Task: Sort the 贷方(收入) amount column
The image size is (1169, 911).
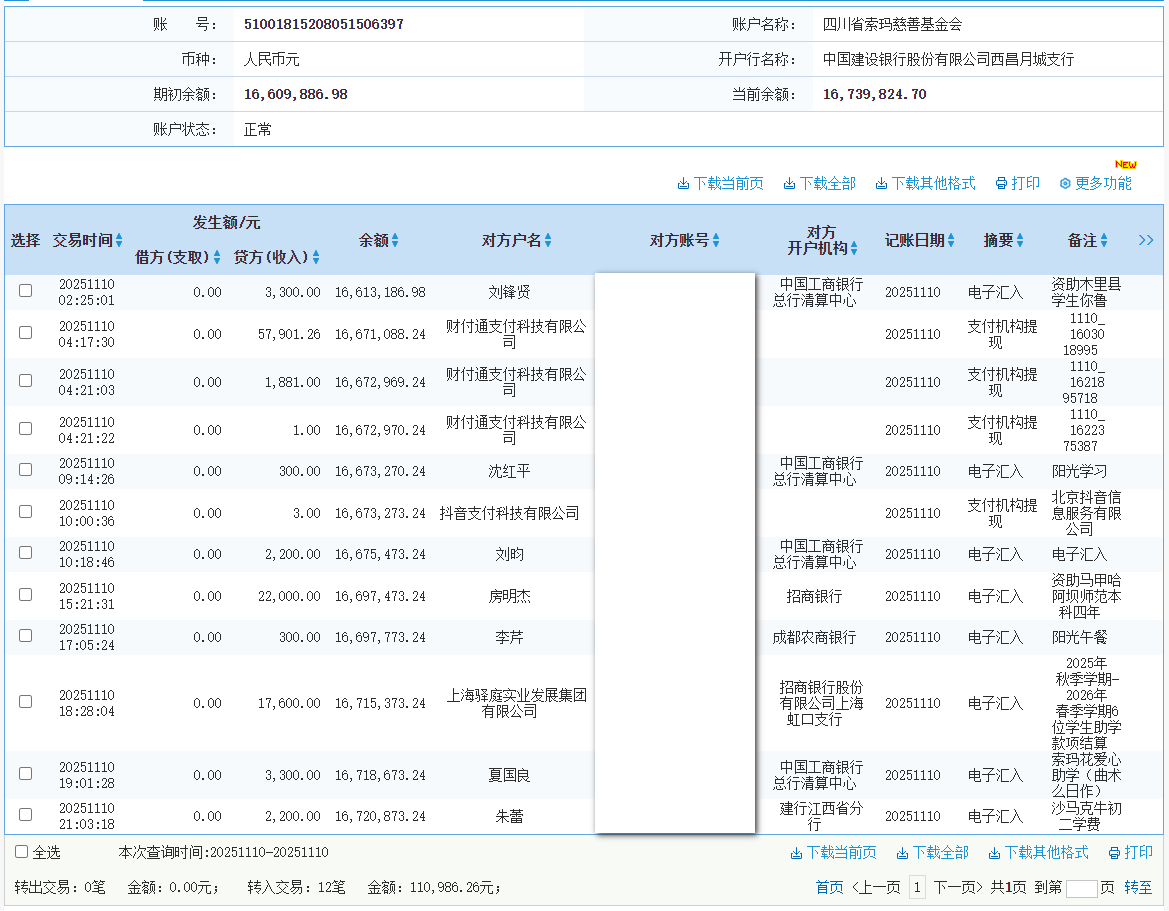Action: (314, 257)
